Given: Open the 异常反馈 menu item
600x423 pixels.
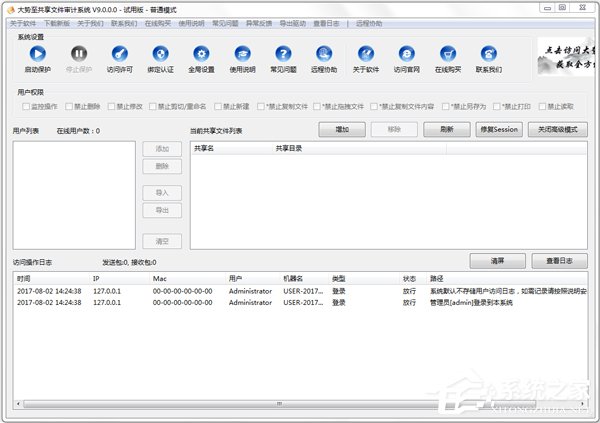Looking at the screenshot, I should 259,24.
